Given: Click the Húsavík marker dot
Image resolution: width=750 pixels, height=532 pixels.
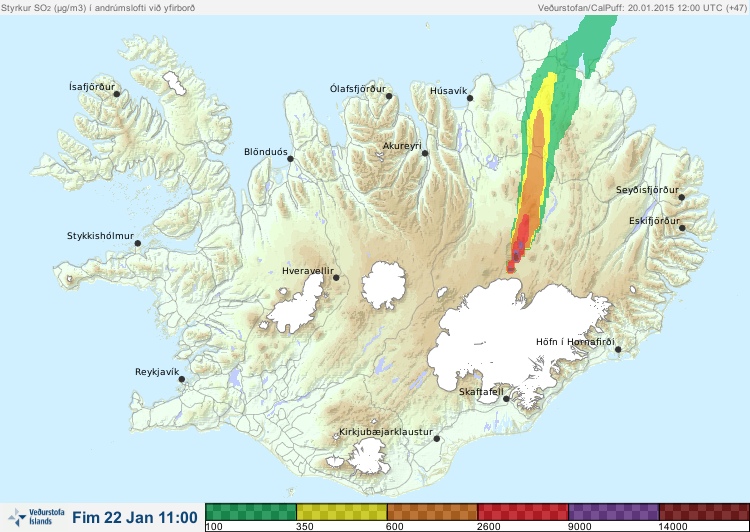Looking at the screenshot, I should (470, 98).
